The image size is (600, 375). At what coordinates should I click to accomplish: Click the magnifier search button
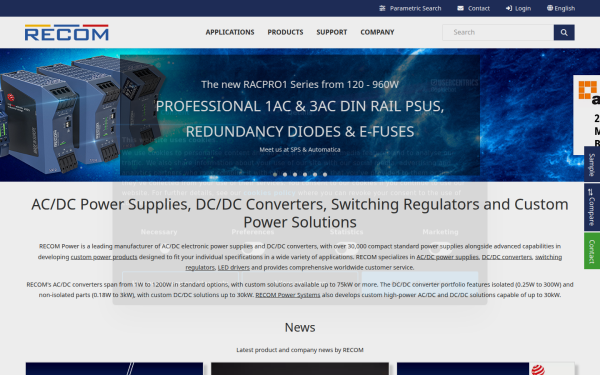point(564,33)
